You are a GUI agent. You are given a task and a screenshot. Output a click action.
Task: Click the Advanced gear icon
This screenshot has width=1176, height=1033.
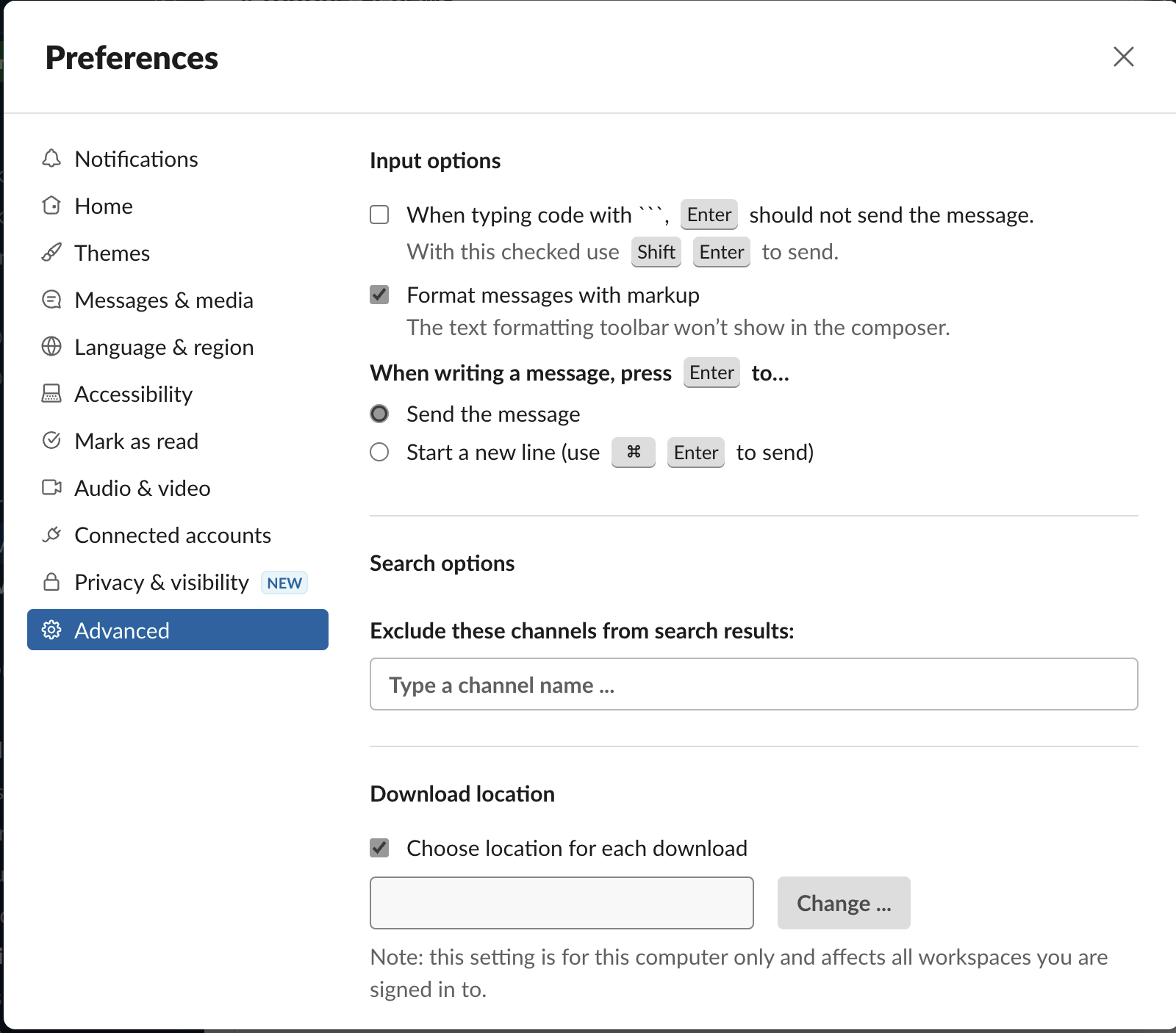click(x=51, y=630)
